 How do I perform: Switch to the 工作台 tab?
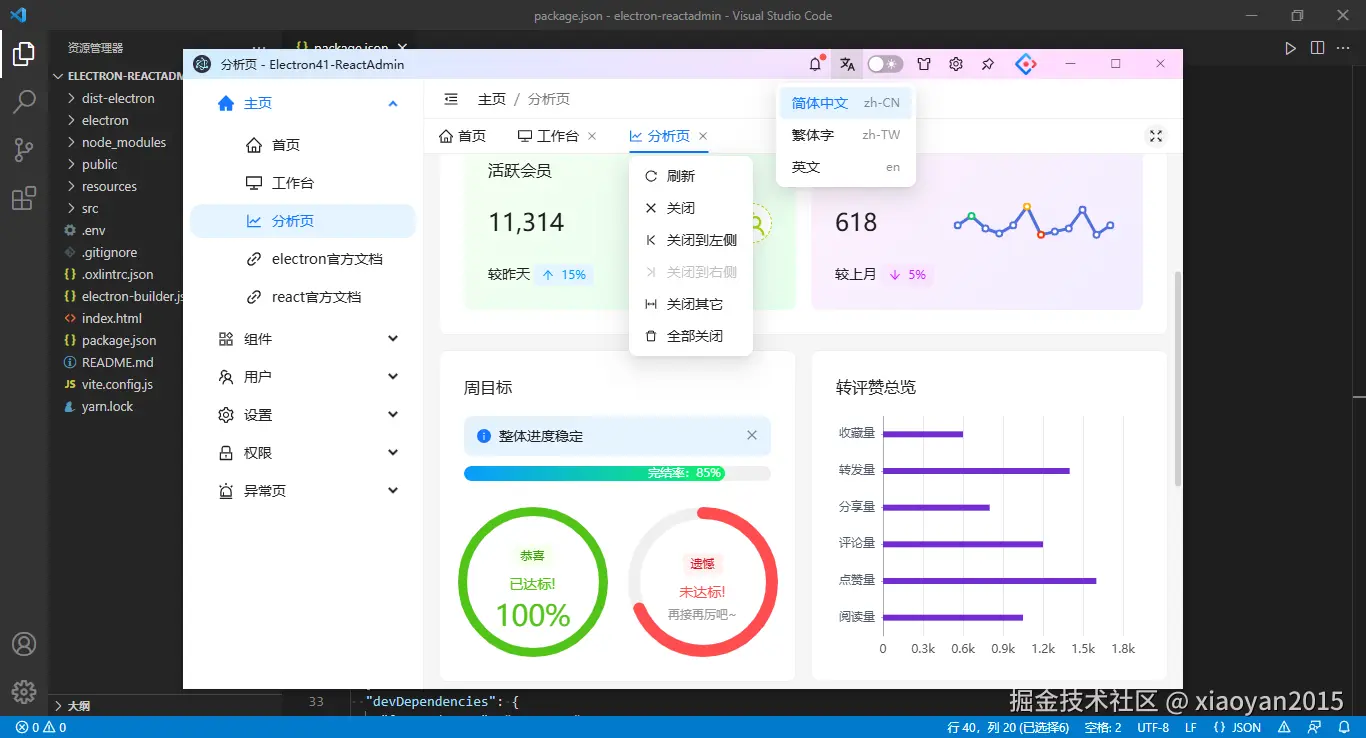(549, 136)
